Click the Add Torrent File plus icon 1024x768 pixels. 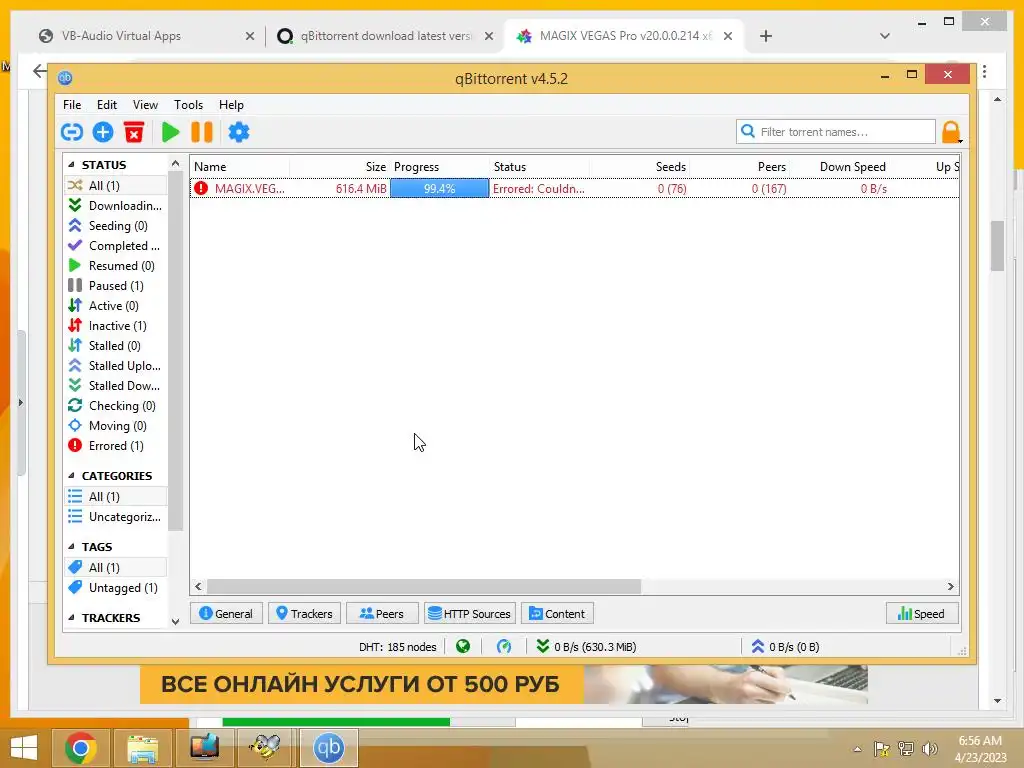tap(103, 133)
